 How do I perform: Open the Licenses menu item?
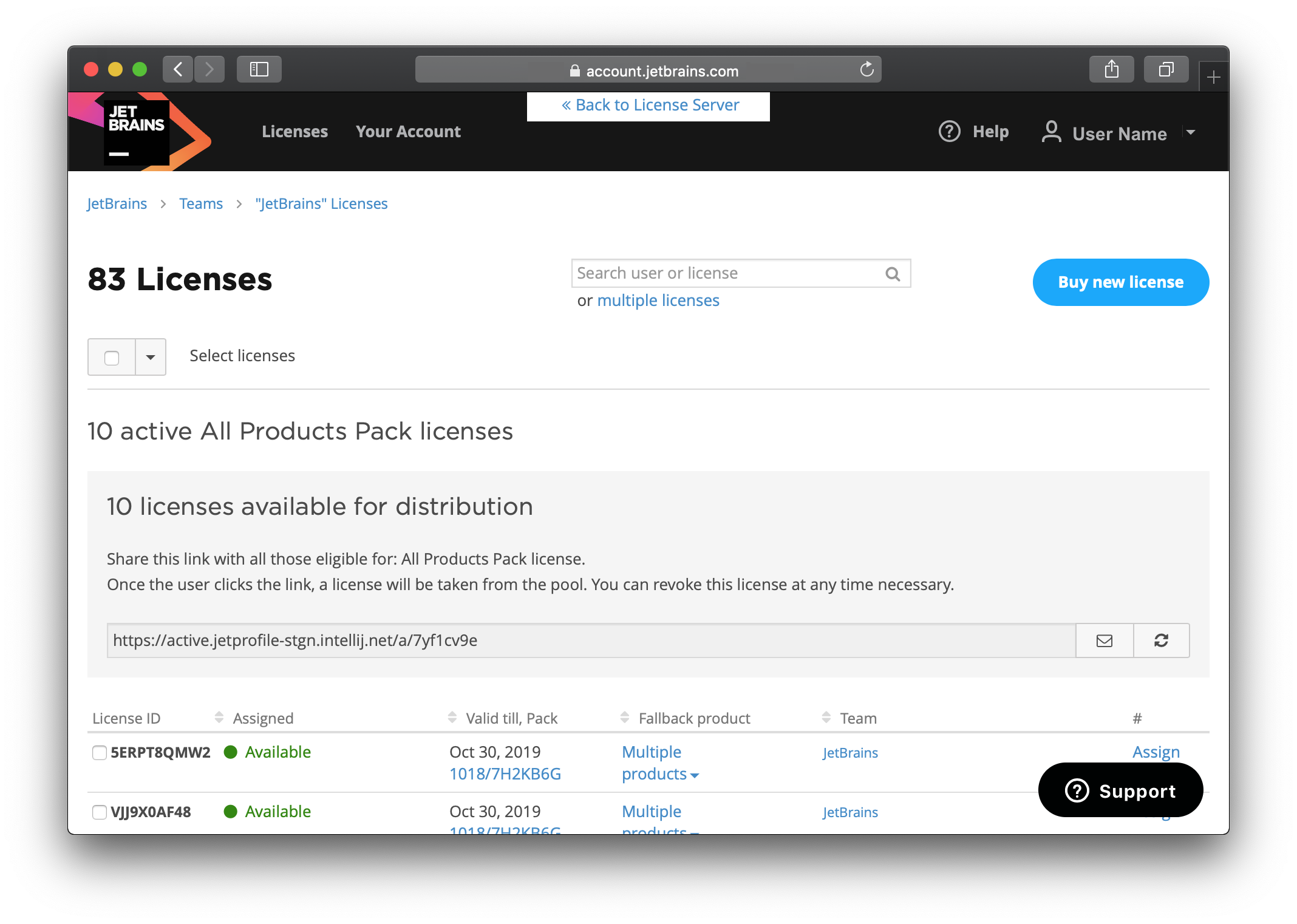pyautogui.click(x=294, y=131)
